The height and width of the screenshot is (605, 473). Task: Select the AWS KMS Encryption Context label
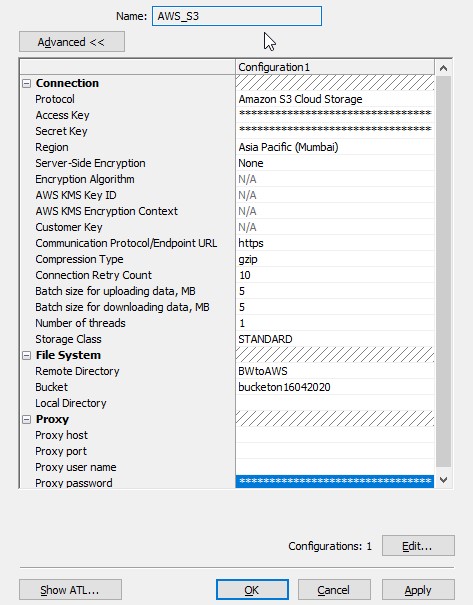click(106, 211)
